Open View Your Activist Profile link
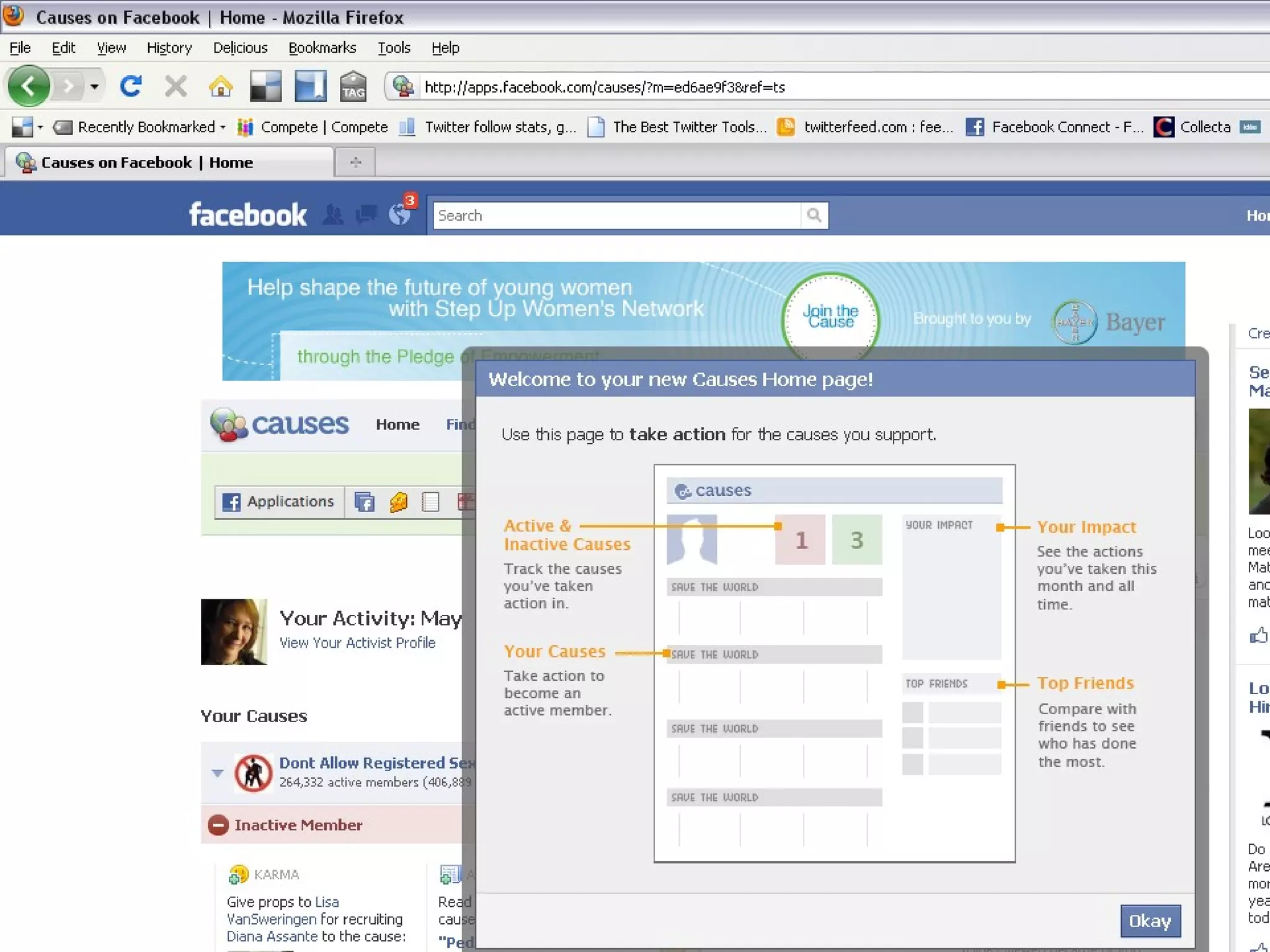The image size is (1270, 952). (x=357, y=643)
